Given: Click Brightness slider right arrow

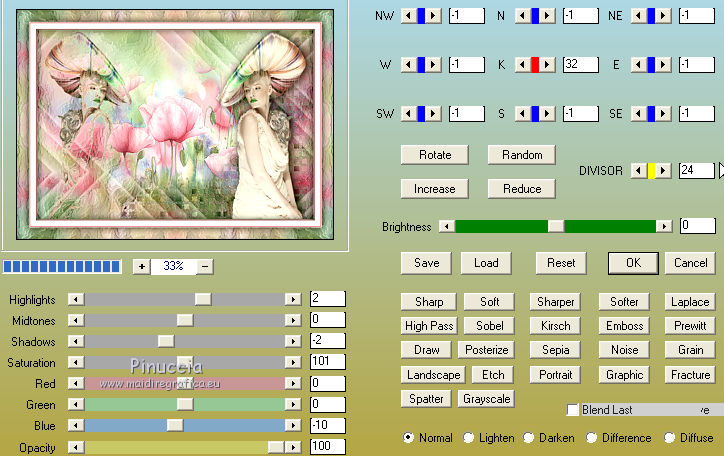Looking at the screenshot, I should (x=664, y=226).
